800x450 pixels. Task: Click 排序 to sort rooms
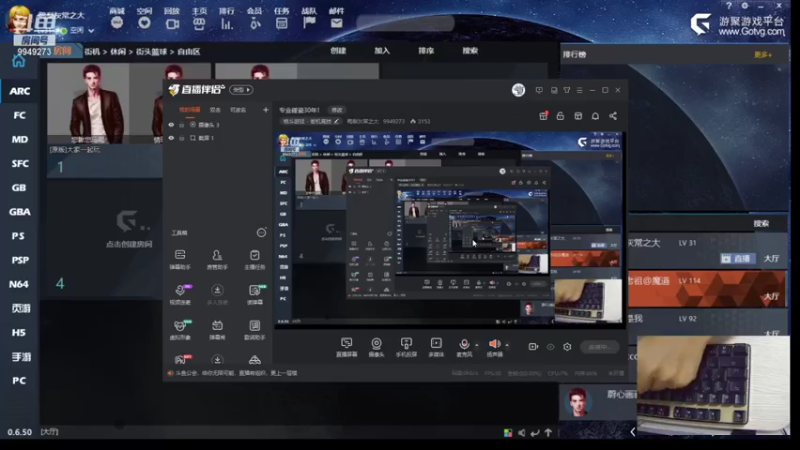[x=426, y=51]
